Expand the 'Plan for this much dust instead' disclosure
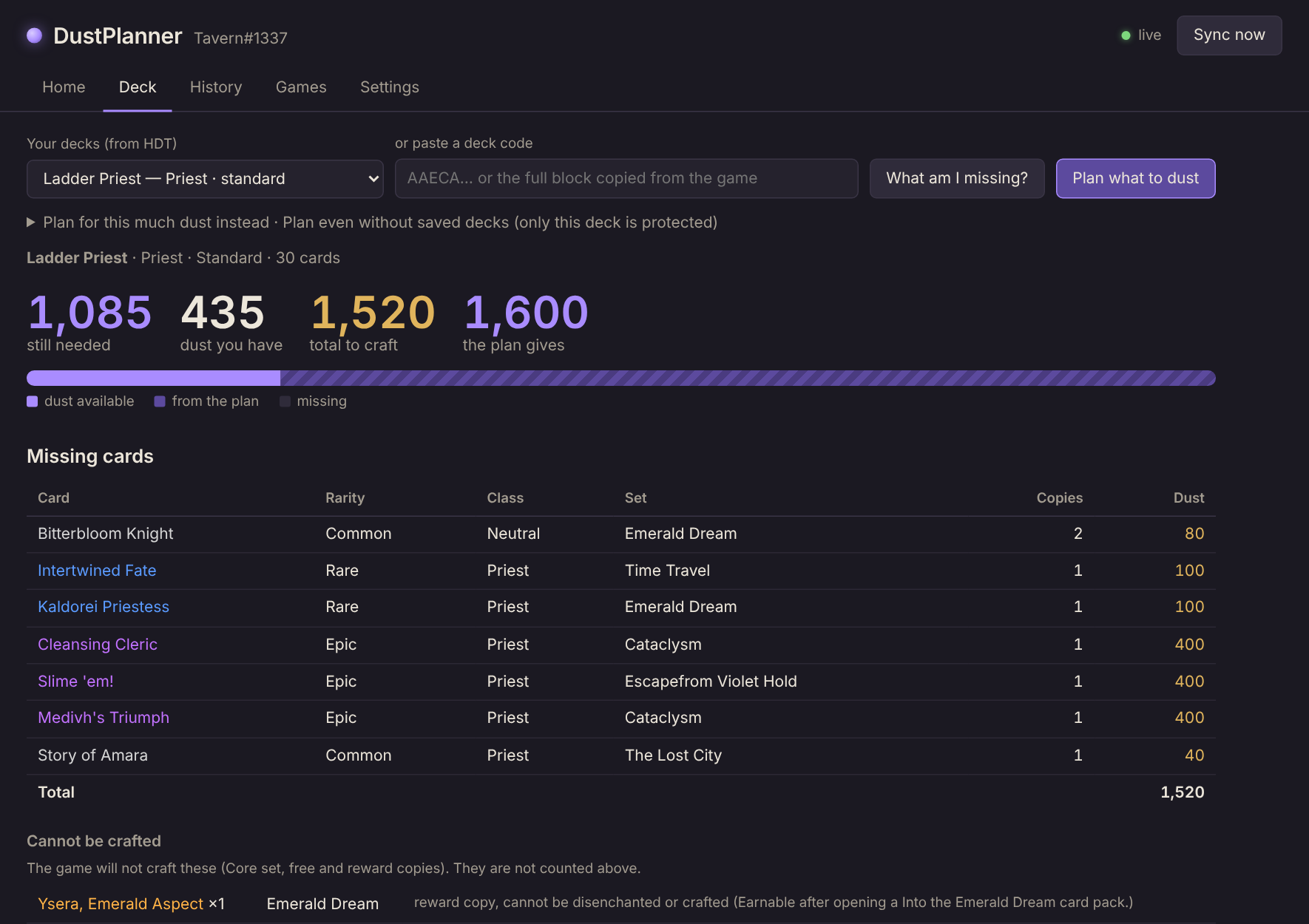 [x=372, y=222]
